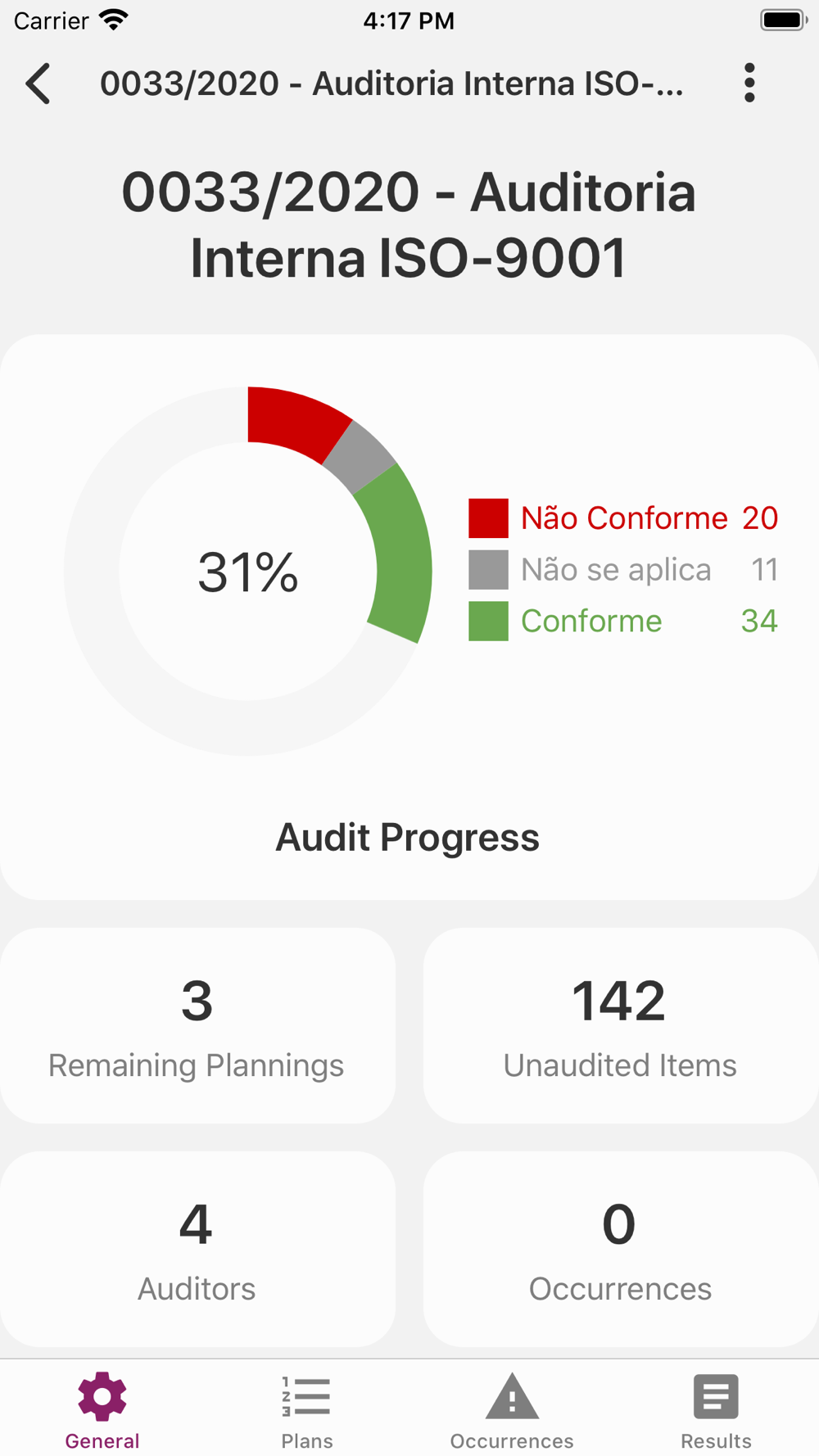Select the General gear icon
The height and width of the screenshot is (1456, 819).
pyautogui.click(x=102, y=1396)
